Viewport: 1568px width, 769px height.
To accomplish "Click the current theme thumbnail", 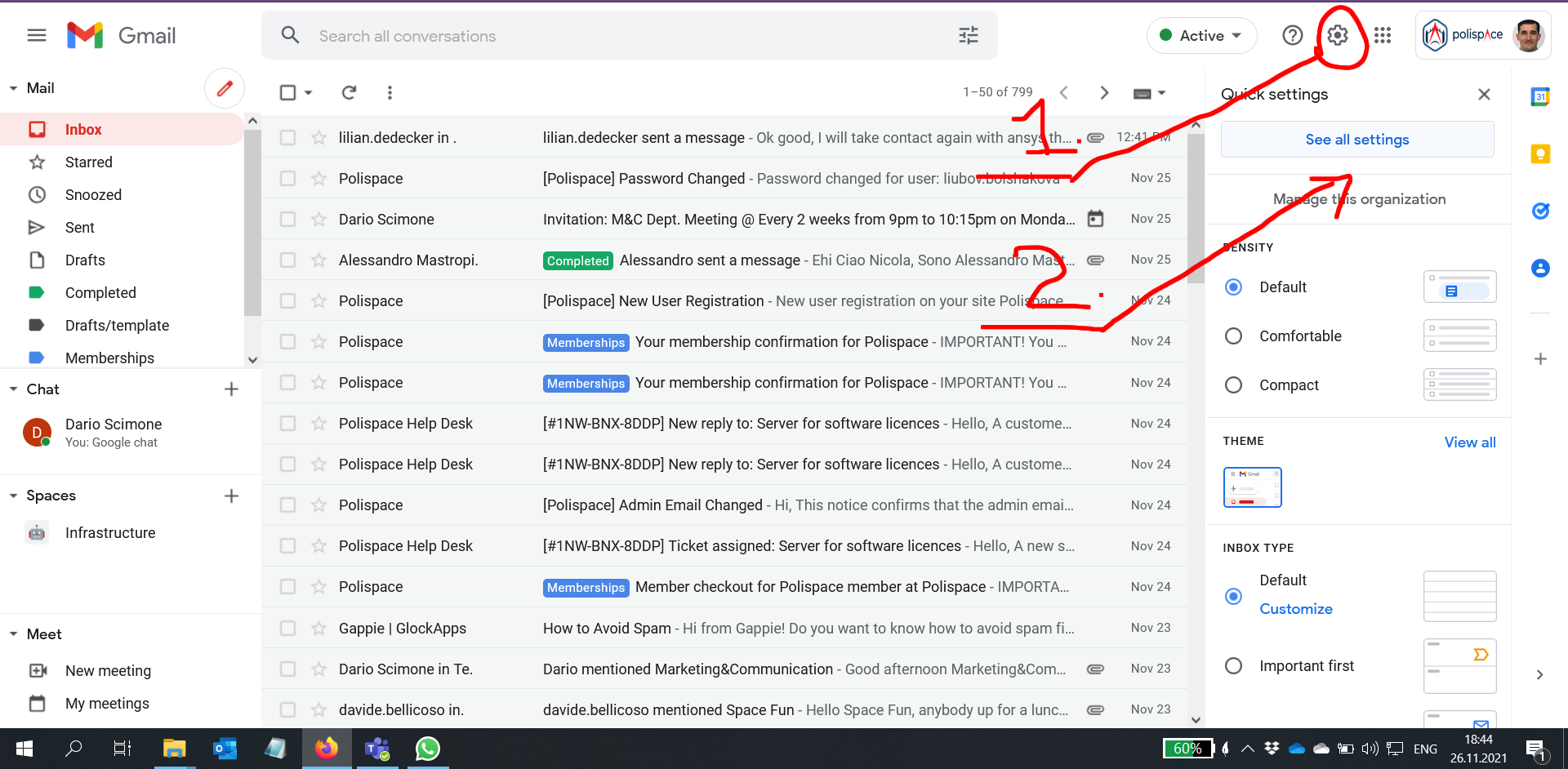I will coord(1252,487).
